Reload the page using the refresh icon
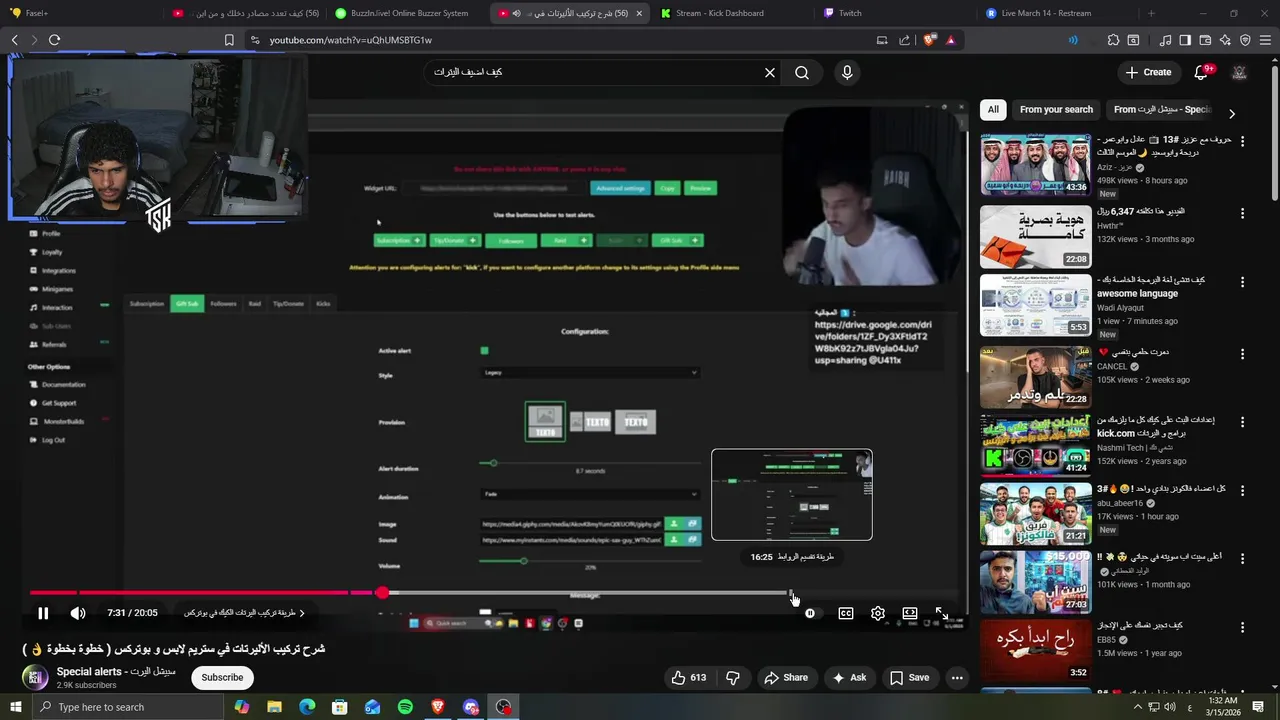Image resolution: width=1280 pixels, height=720 pixels. click(x=54, y=40)
